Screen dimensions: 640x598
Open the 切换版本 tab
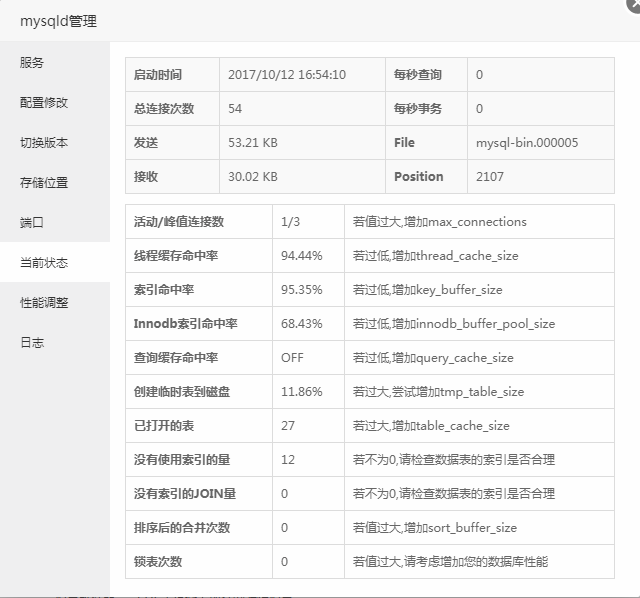click(x=55, y=142)
